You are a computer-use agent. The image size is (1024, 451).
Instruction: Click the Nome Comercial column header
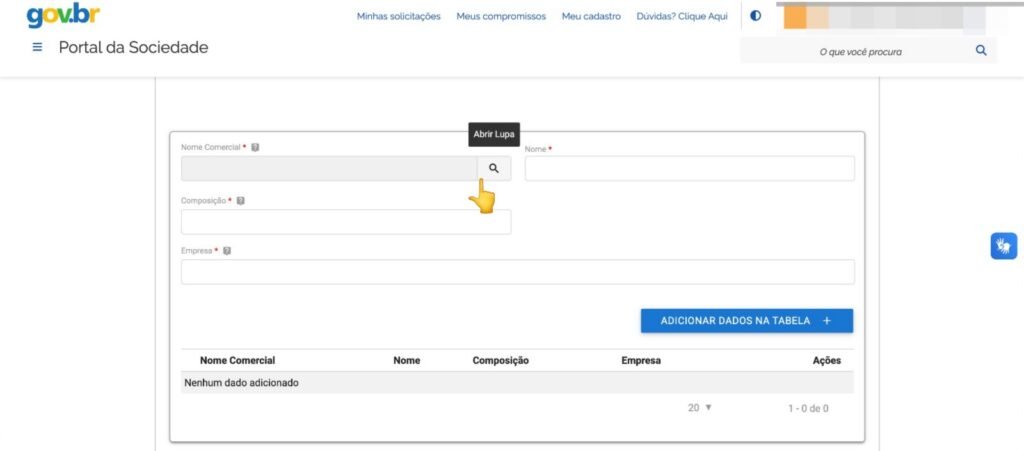[237, 360]
